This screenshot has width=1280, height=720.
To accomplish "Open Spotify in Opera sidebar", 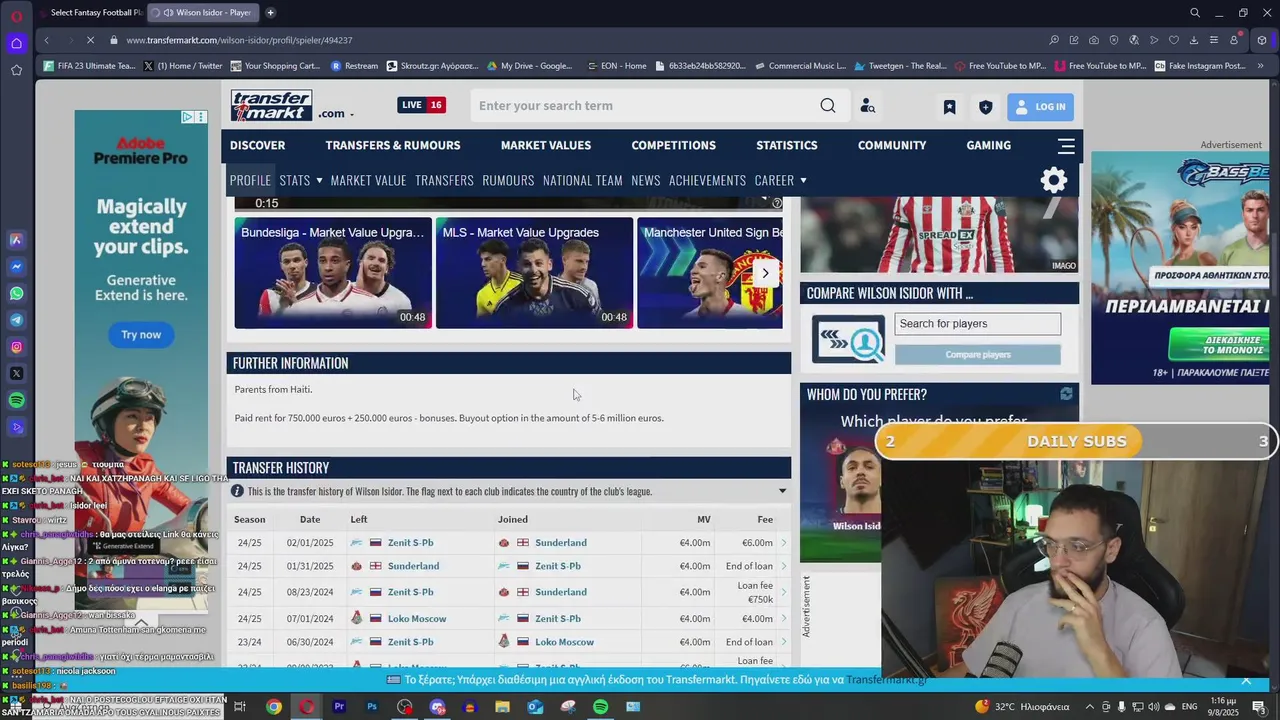I will 16,400.
